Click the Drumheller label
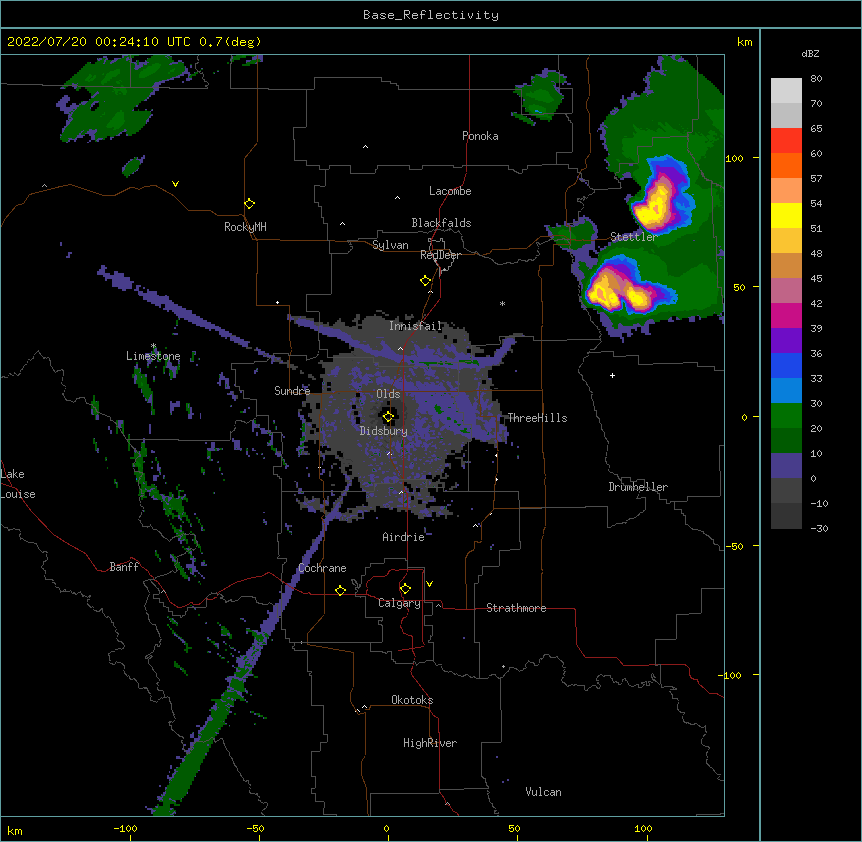Screen dimensions: 862x842 click(x=638, y=487)
